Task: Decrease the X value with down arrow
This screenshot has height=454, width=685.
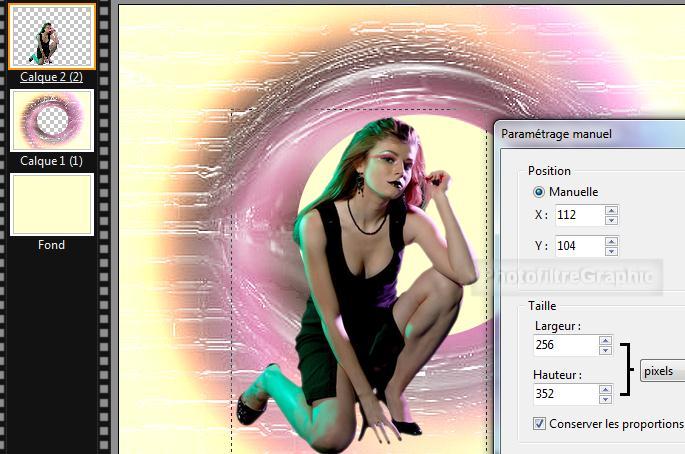Action: [611, 220]
